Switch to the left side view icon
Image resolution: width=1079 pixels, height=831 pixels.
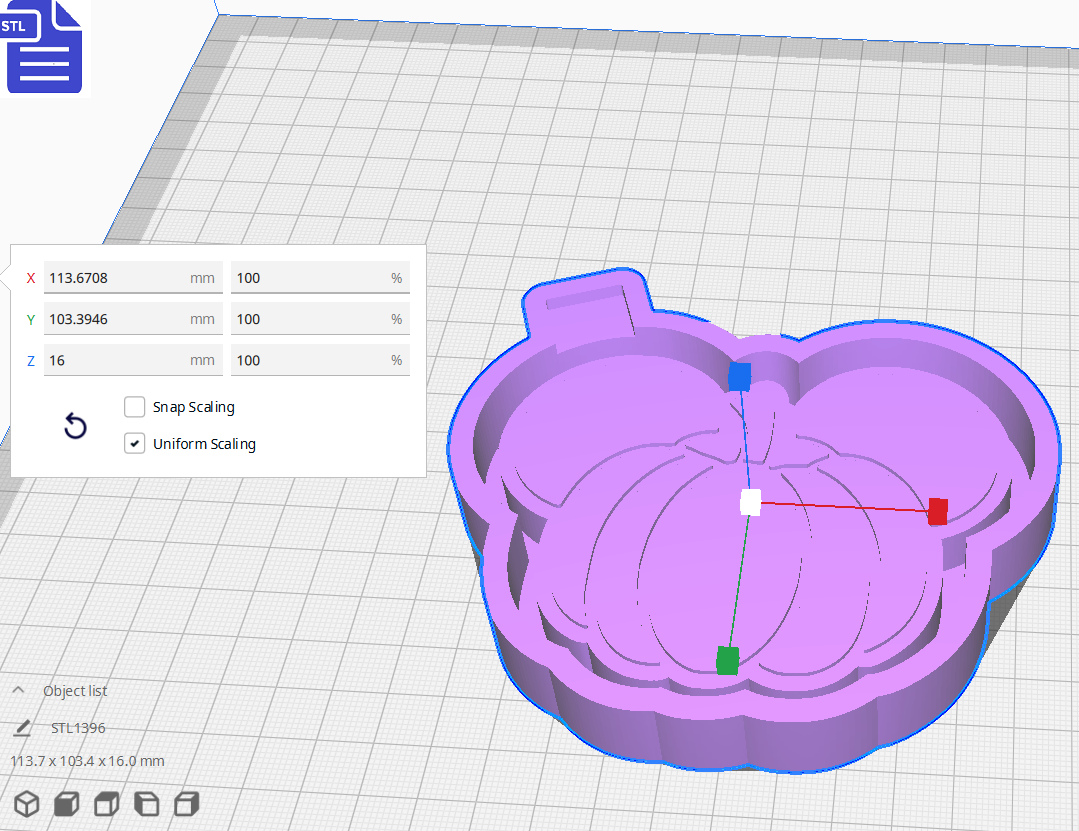click(146, 803)
